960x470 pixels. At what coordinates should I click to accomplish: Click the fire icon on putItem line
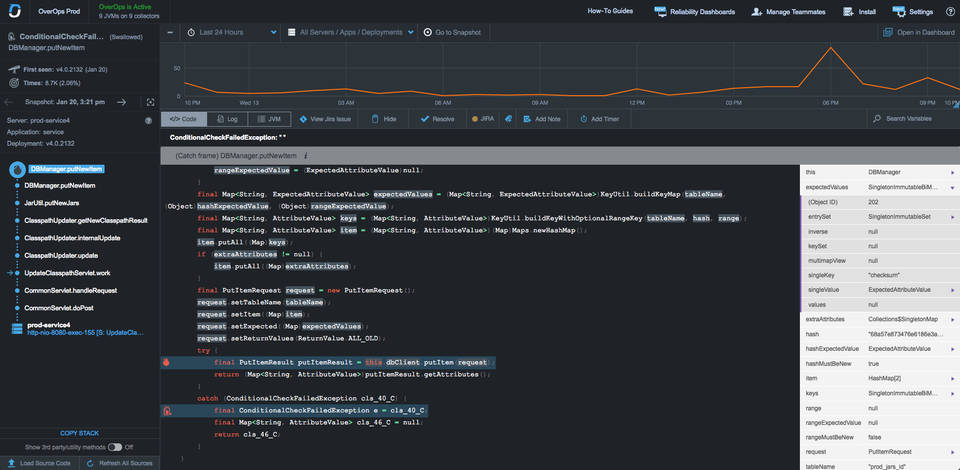[167, 363]
